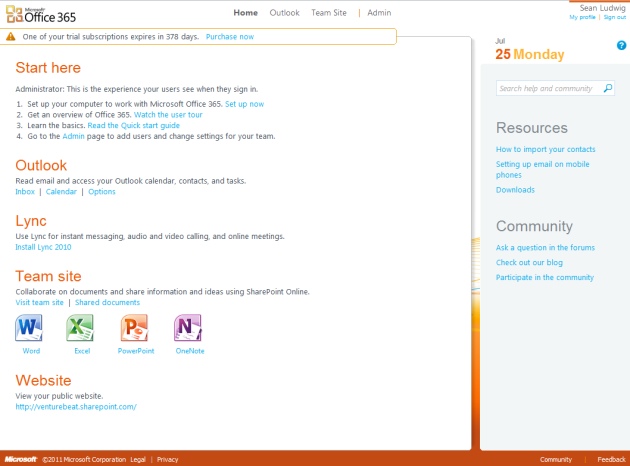The height and width of the screenshot is (466, 630).
Task: Open the OneNote application icon
Action: point(188,328)
